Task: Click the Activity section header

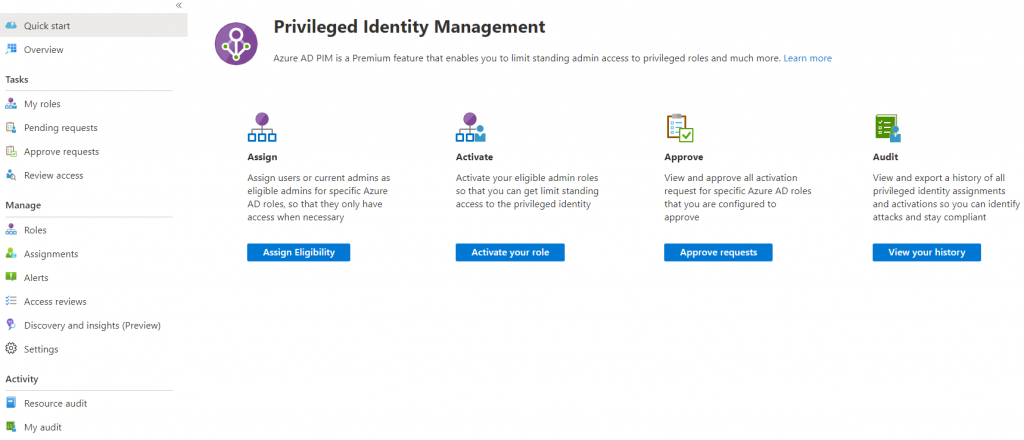Action: point(22,379)
